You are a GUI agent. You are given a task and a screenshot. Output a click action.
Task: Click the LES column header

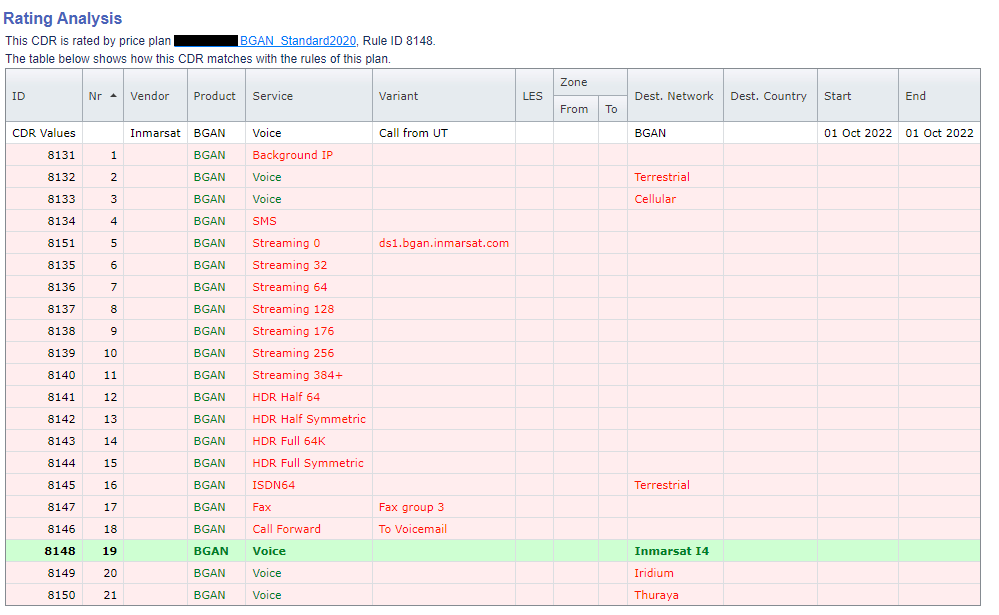[533, 96]
